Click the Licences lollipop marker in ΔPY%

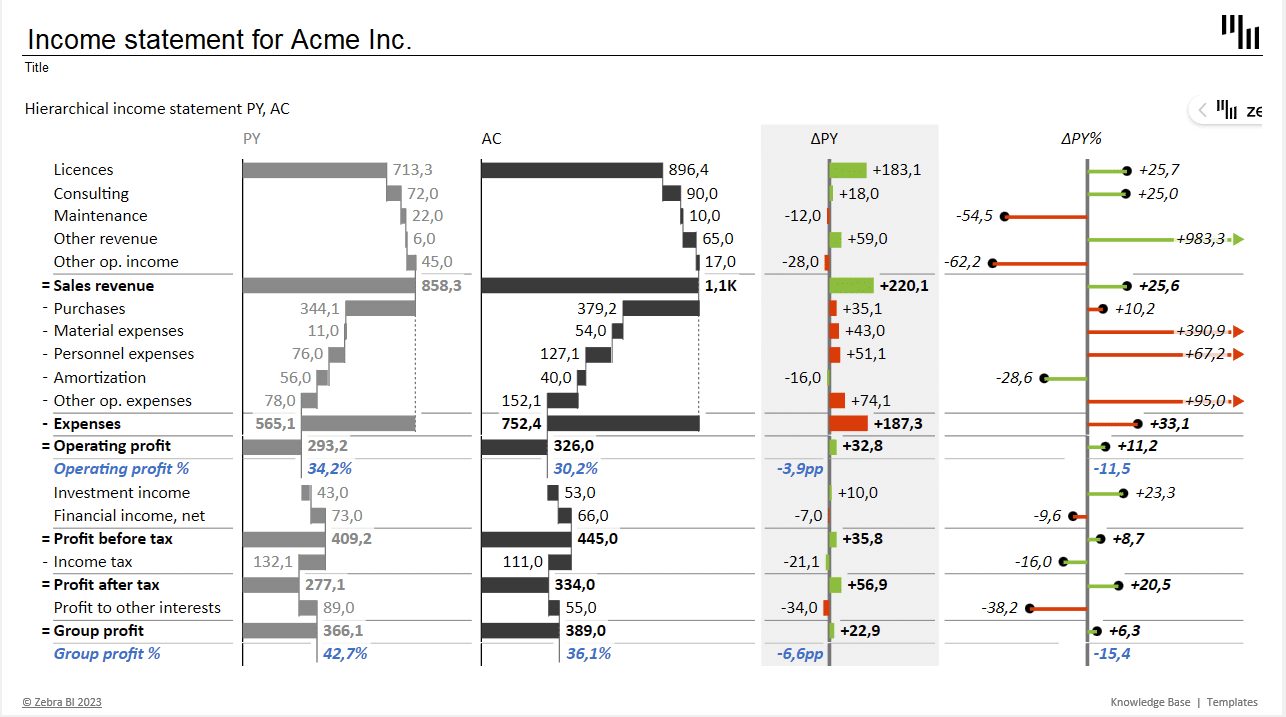click(1126, 170)
